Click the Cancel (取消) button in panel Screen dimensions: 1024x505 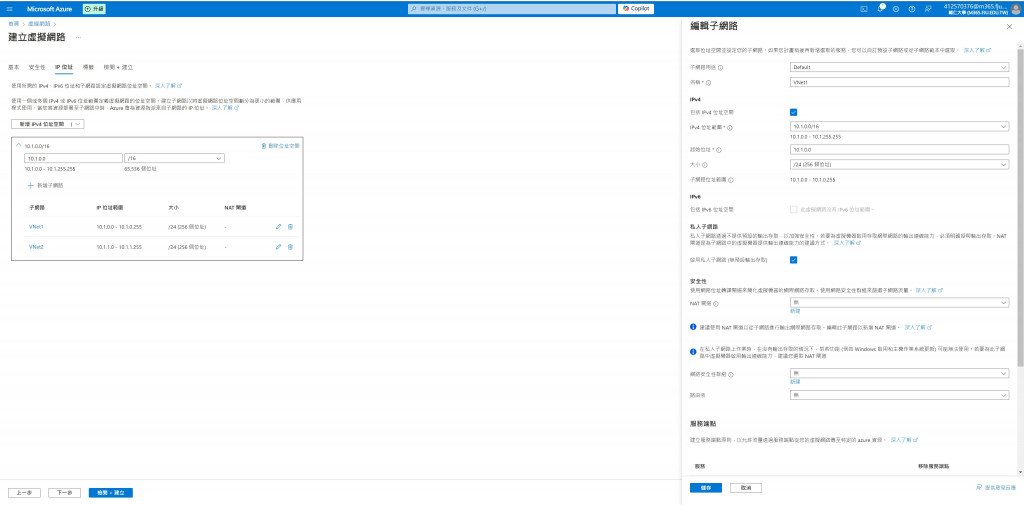pos(746,487)
